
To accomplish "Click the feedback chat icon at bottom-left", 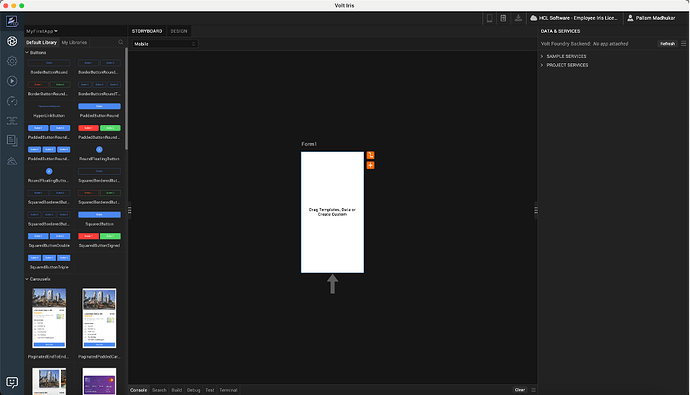I will [12, 382].
